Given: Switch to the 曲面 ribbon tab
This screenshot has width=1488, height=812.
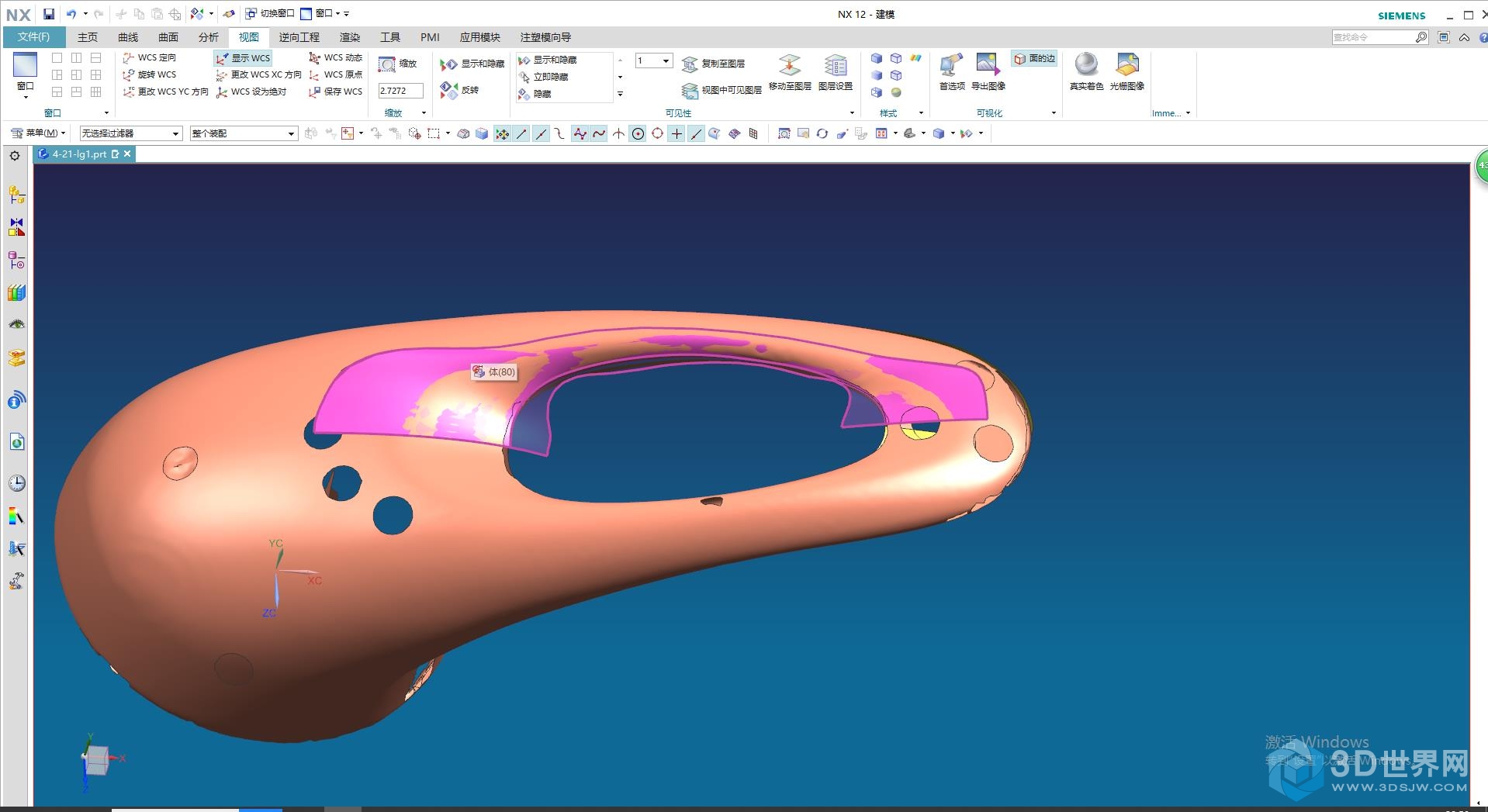Looking at the screenshot, I should [168, 37].
